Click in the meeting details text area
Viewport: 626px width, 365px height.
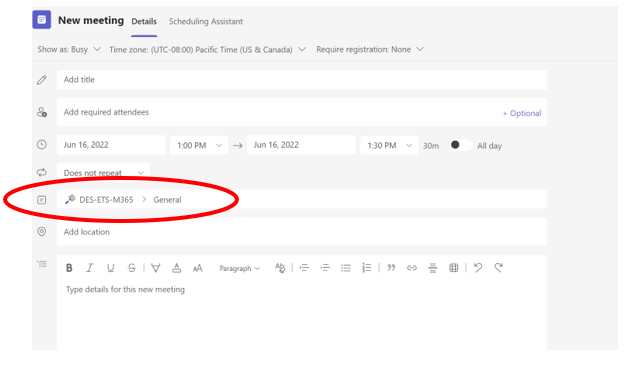(302, 315)
